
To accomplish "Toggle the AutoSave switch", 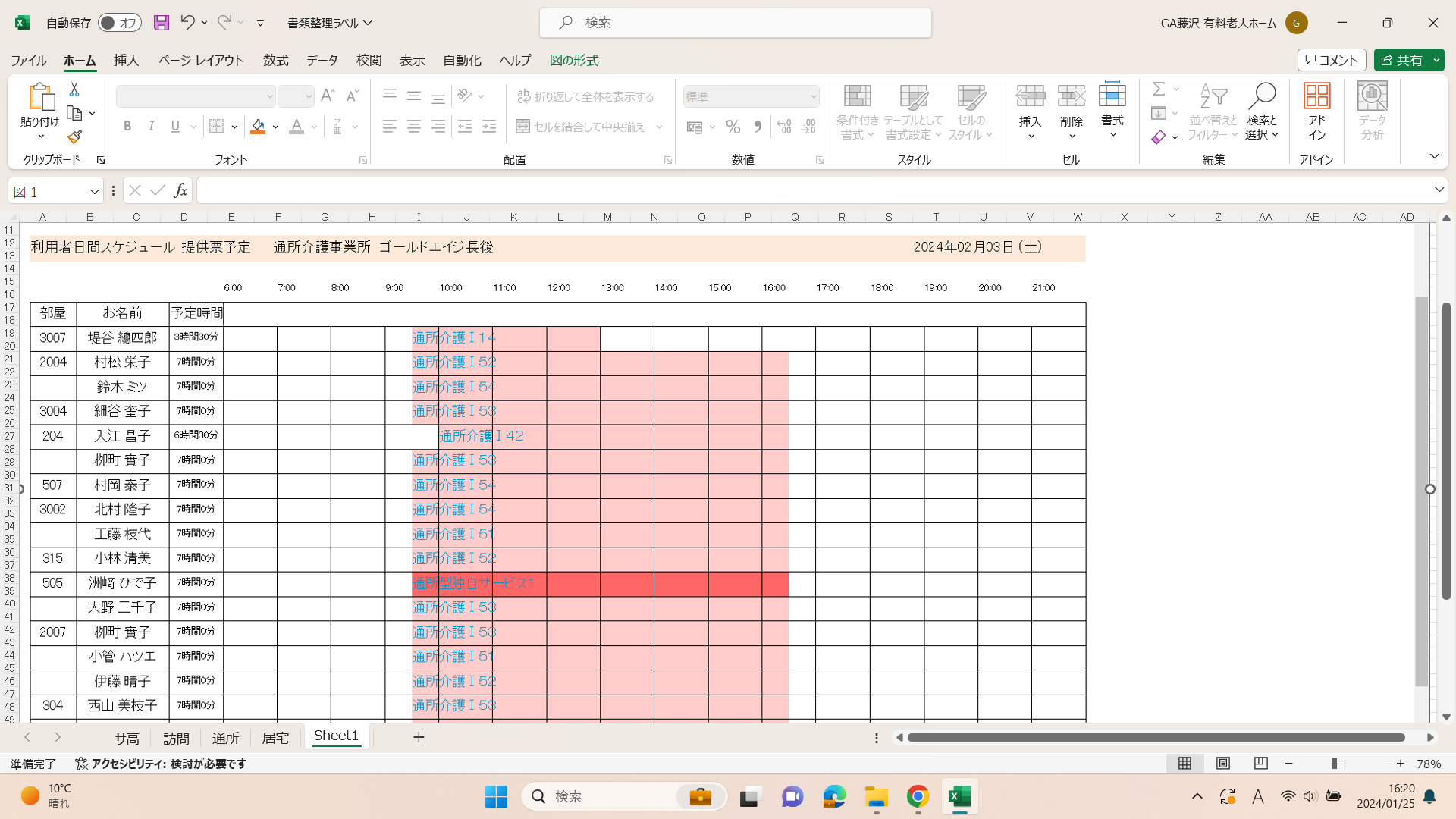I will (120, 23).
